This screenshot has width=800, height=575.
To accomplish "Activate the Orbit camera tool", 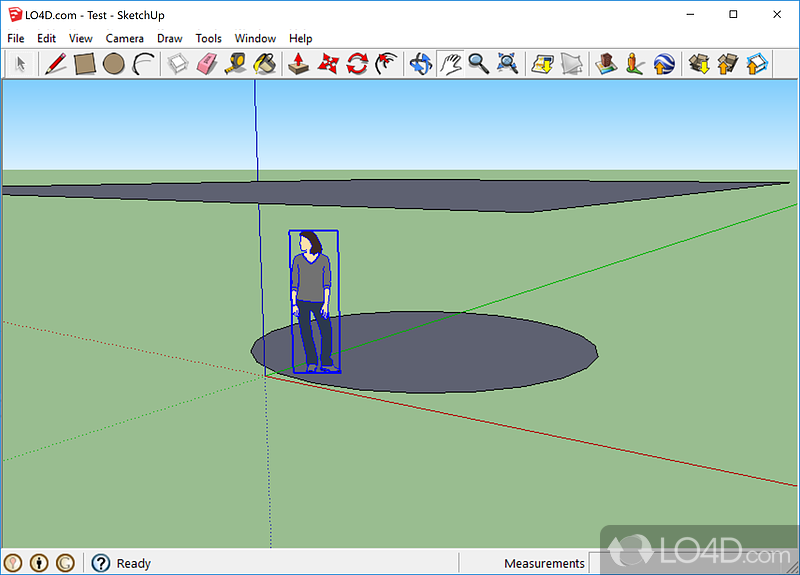I will pos(420,64).
